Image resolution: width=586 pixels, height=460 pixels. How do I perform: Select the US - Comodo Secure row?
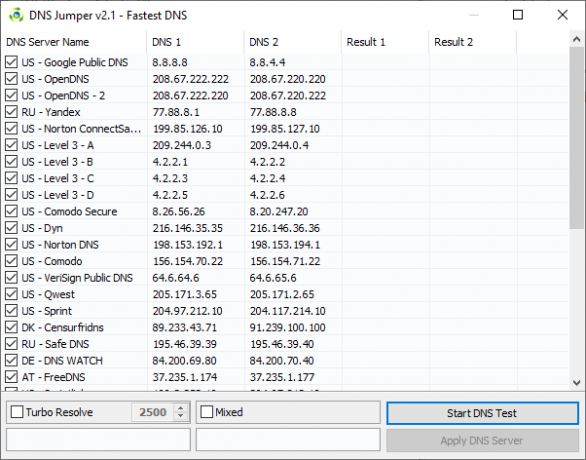pos(286,212)
